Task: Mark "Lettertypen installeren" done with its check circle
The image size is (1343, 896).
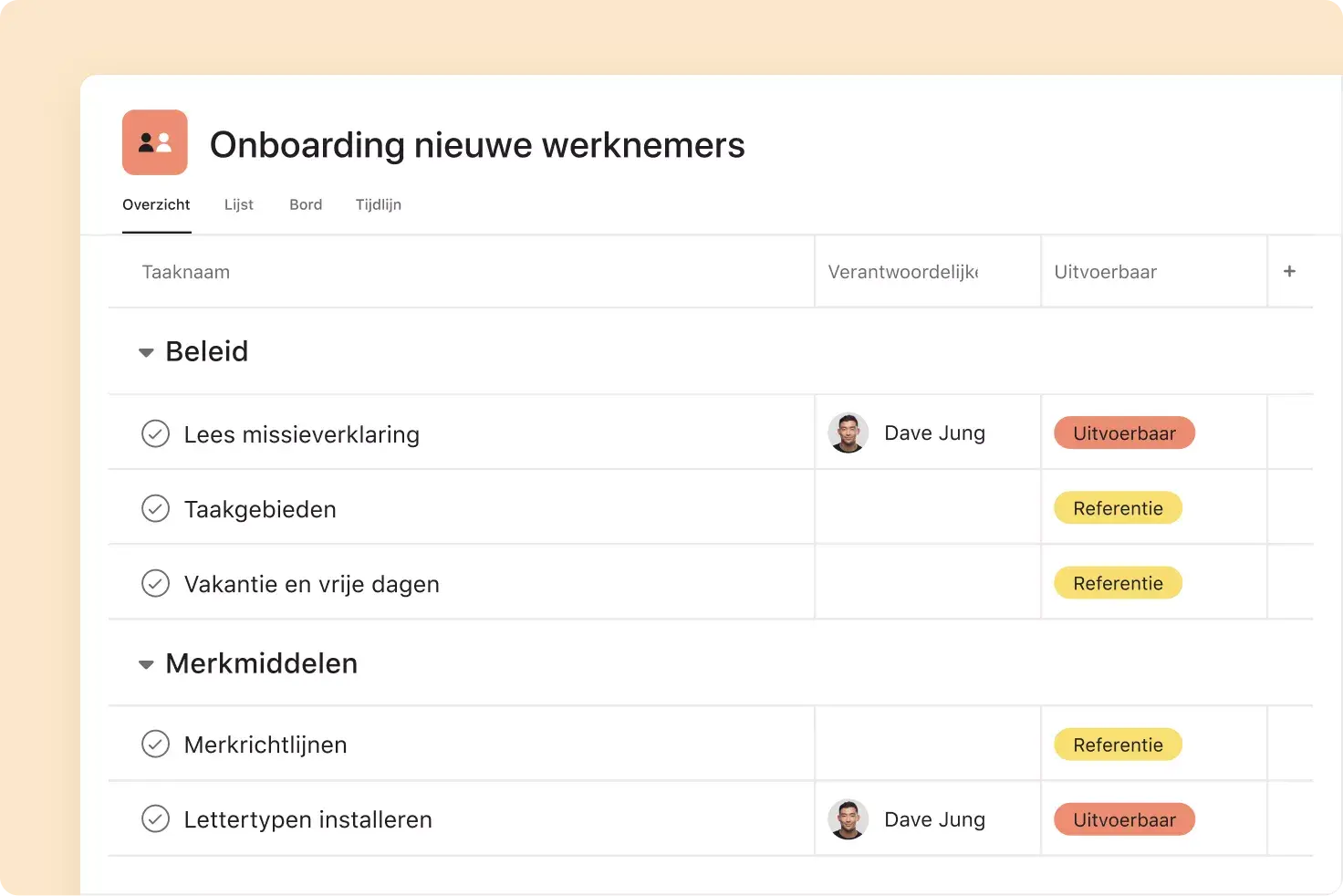Action: (x=156, y=818)
